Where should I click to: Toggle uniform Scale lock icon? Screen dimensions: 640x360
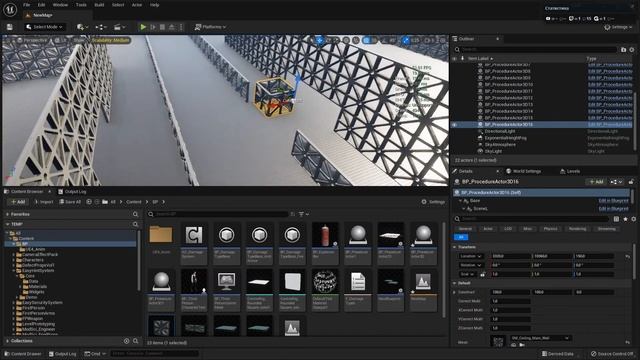pos(482,274)
